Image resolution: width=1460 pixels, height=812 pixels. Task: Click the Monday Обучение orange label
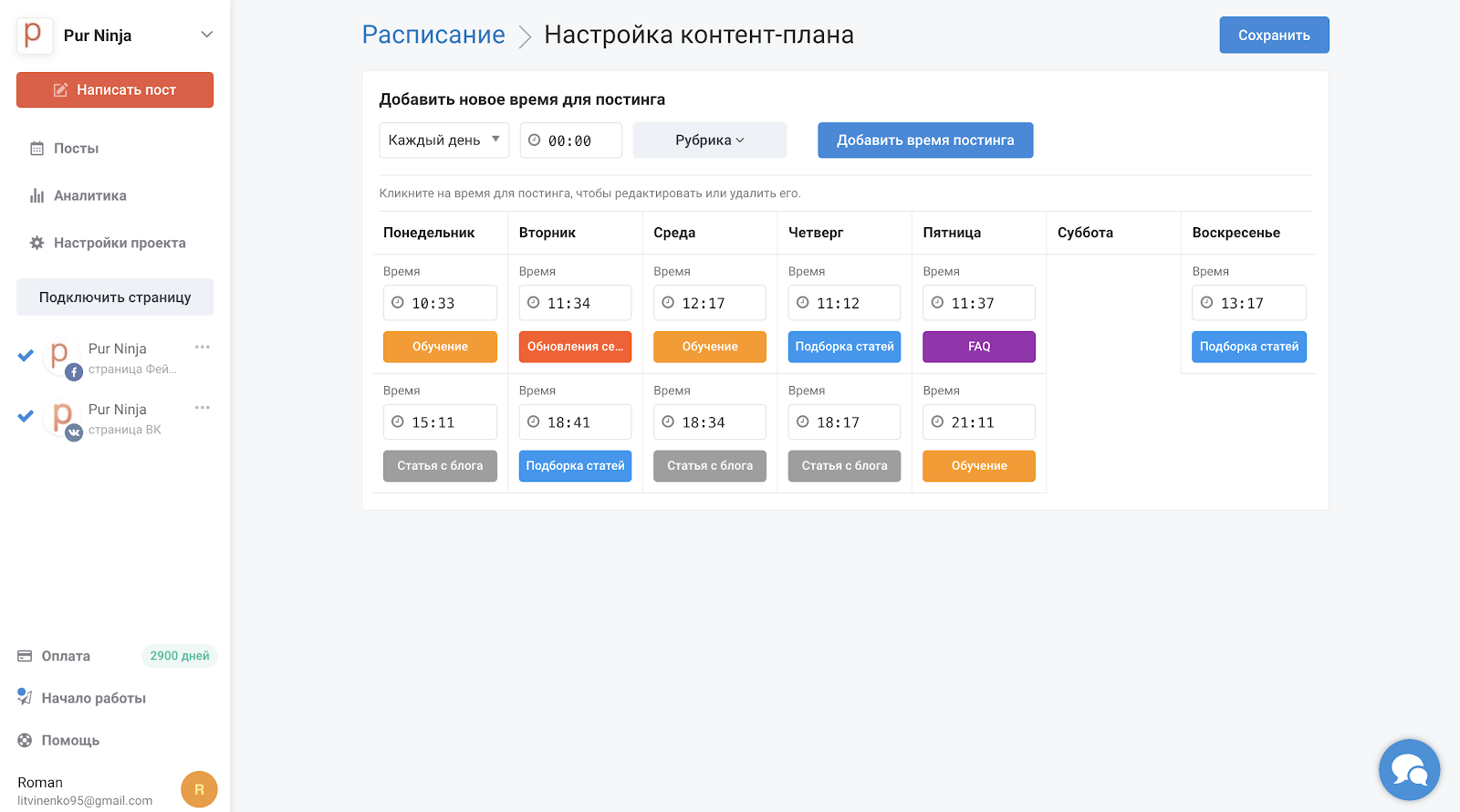440,347
